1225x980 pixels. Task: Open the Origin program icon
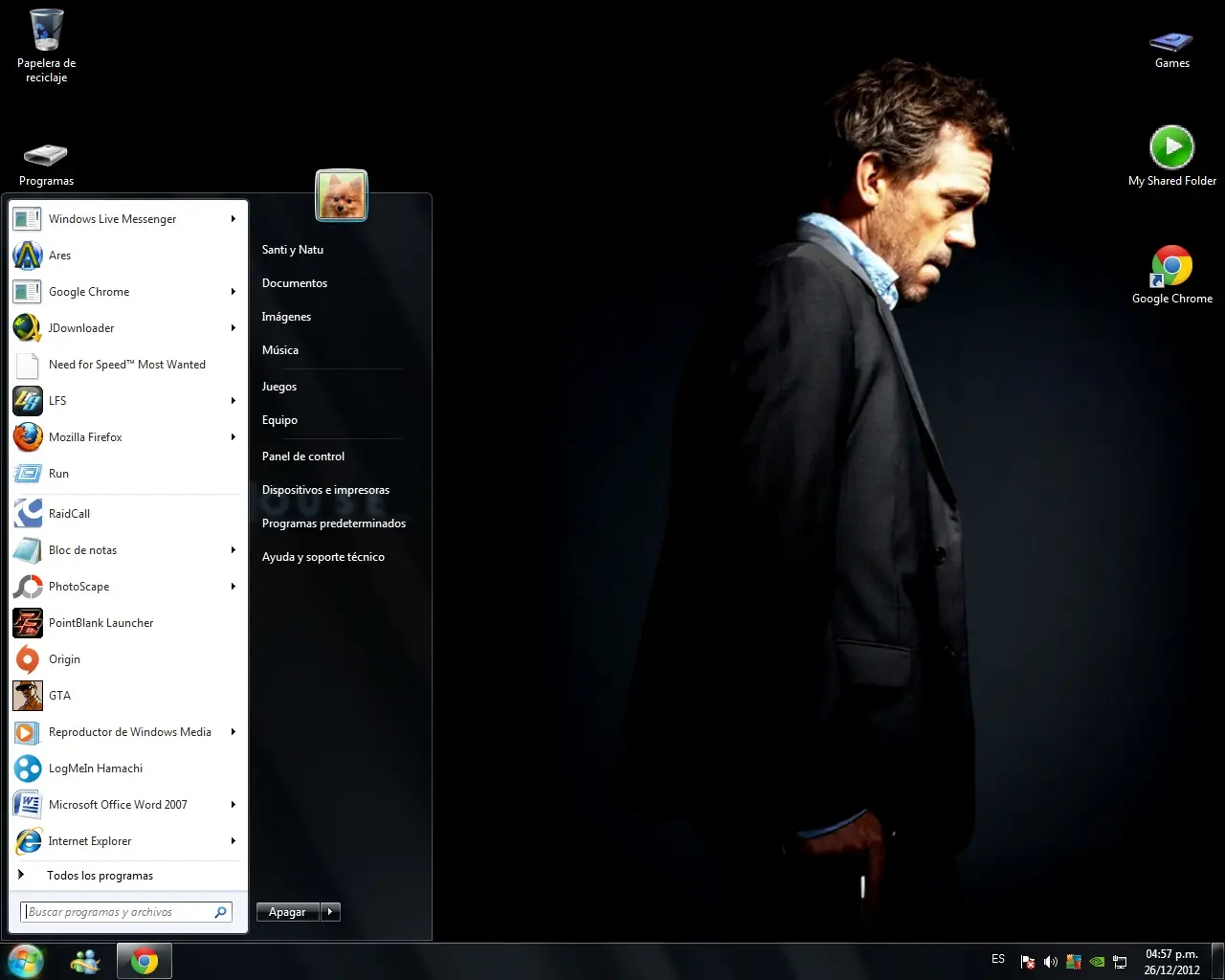pos(28,659)
